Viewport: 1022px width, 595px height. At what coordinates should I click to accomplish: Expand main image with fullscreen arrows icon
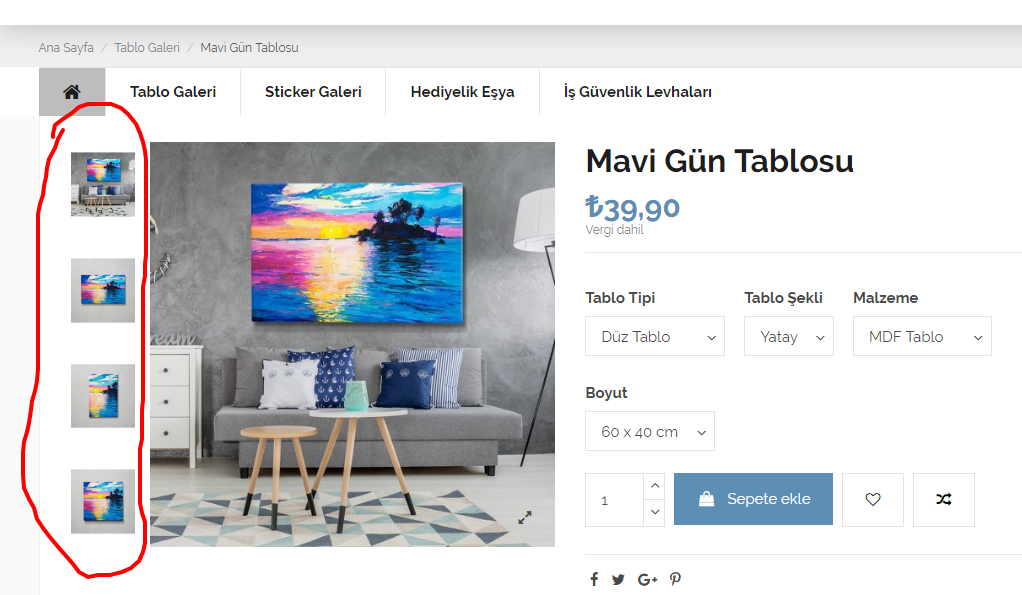click(525, 517)
